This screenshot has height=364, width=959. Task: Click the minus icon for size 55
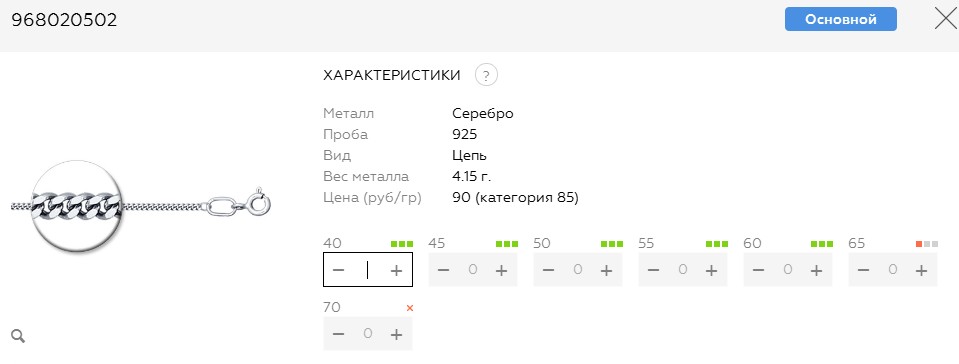coord(654,270)
